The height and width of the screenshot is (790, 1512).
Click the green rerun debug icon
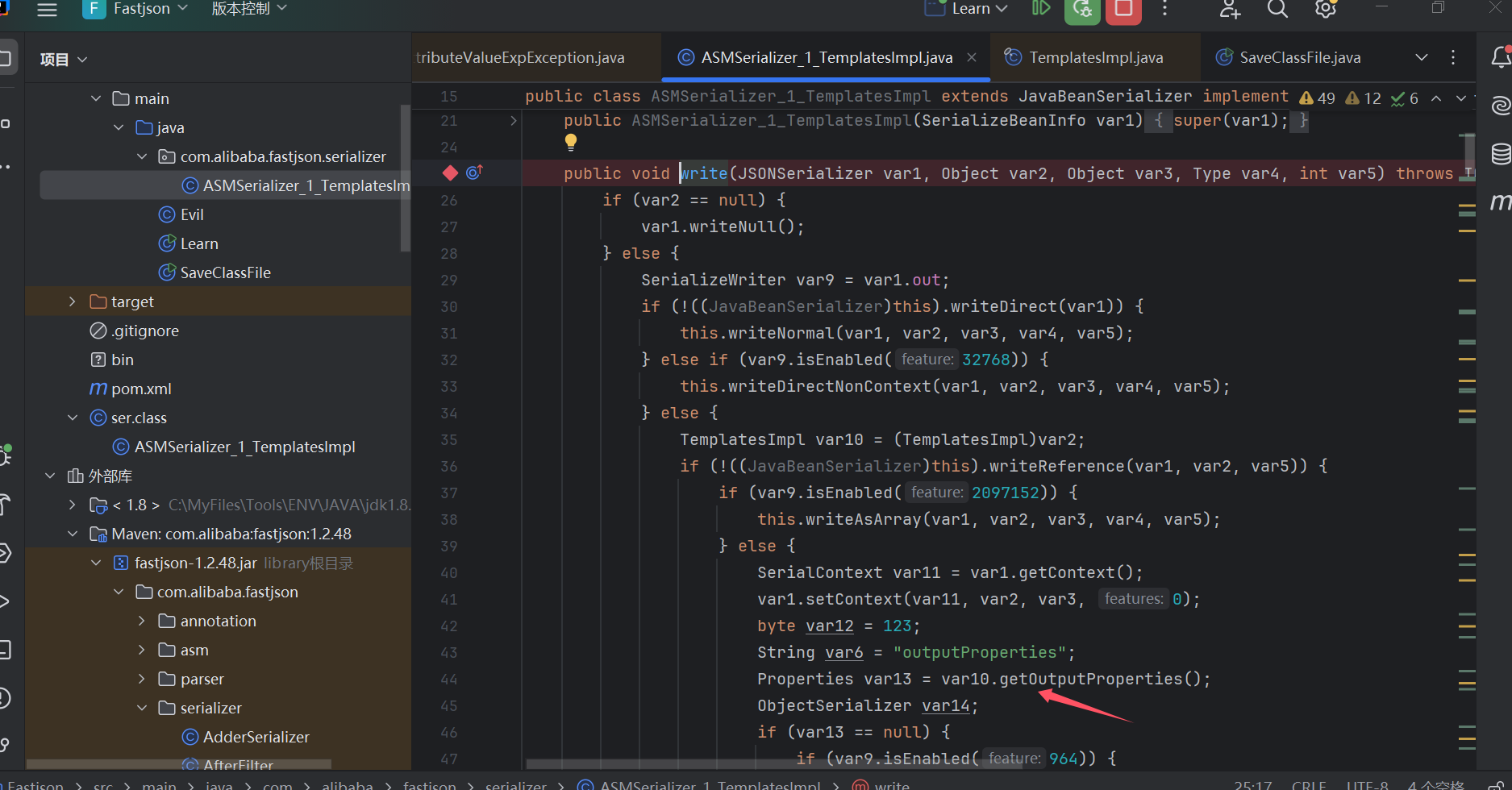tap(1082, 10)
